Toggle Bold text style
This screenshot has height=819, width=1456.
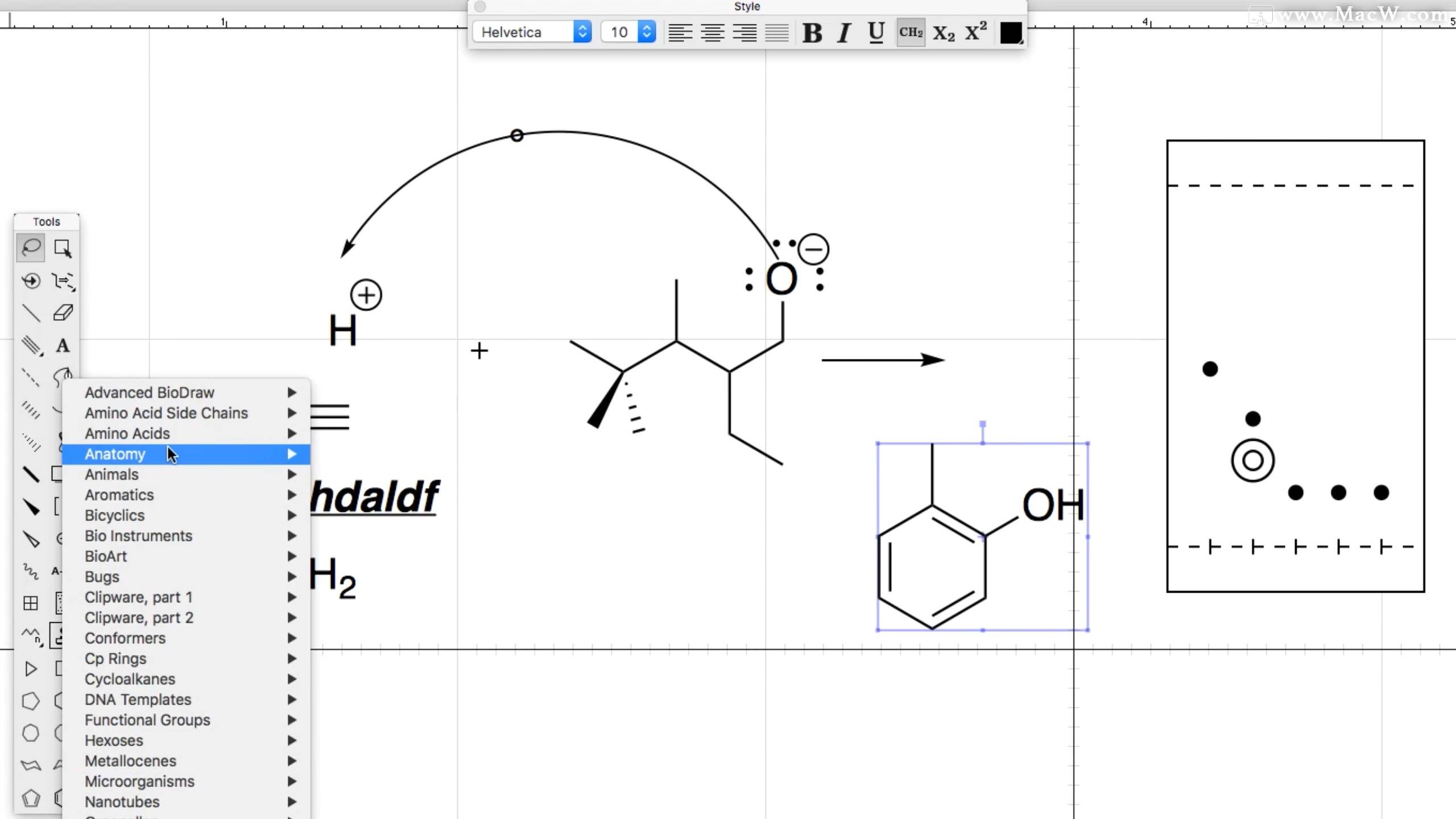click(x=812, y=32)
